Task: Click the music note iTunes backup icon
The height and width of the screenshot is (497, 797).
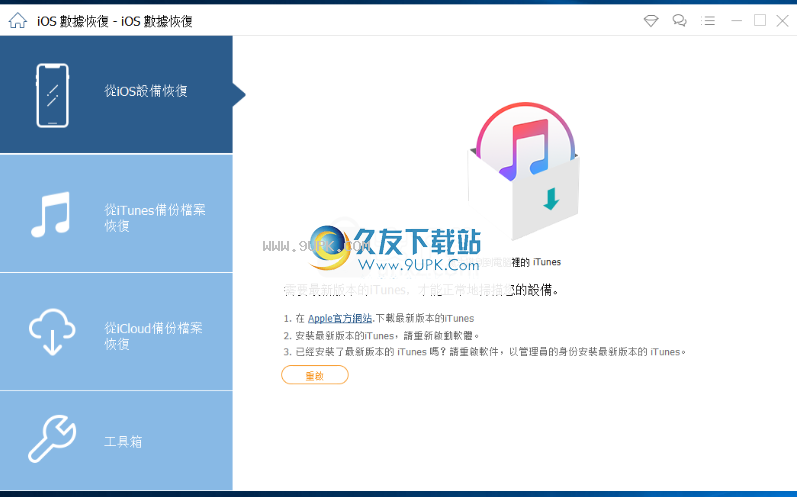Action: 51,214
